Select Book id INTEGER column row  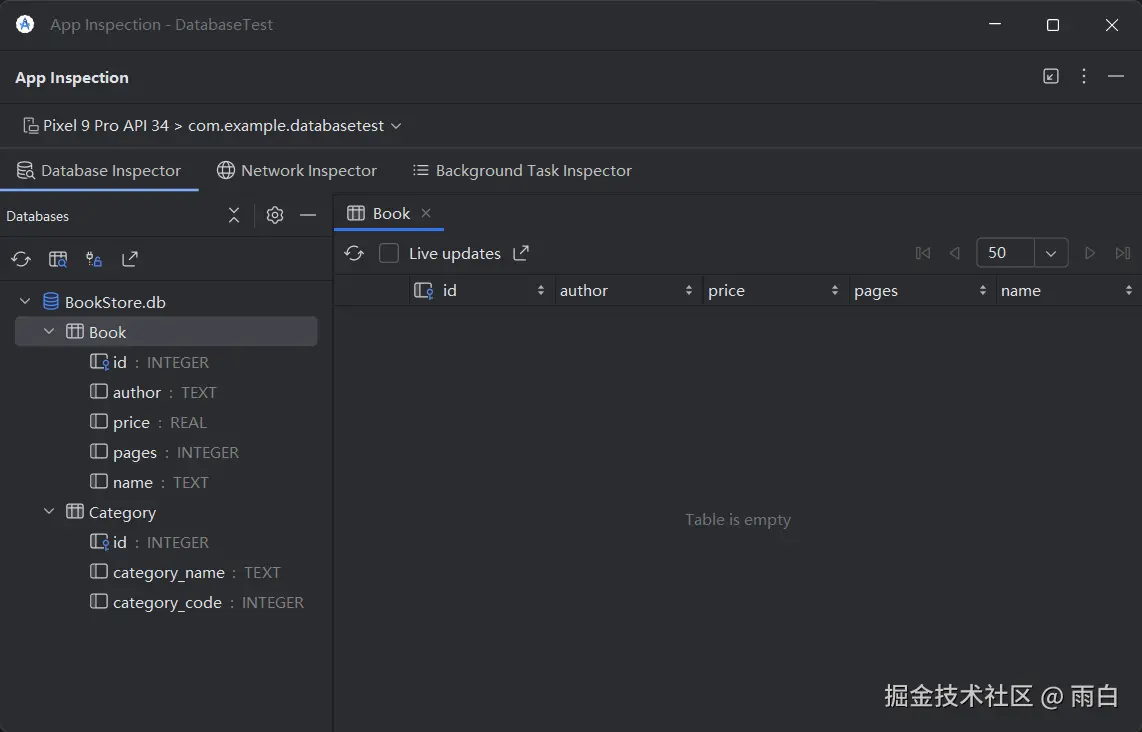pos(166,362)
